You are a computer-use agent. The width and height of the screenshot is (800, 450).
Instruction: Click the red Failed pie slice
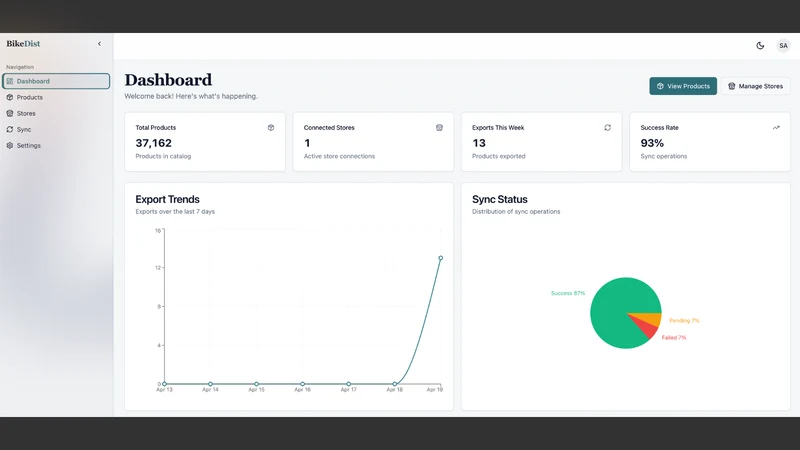tap(648, 329)
